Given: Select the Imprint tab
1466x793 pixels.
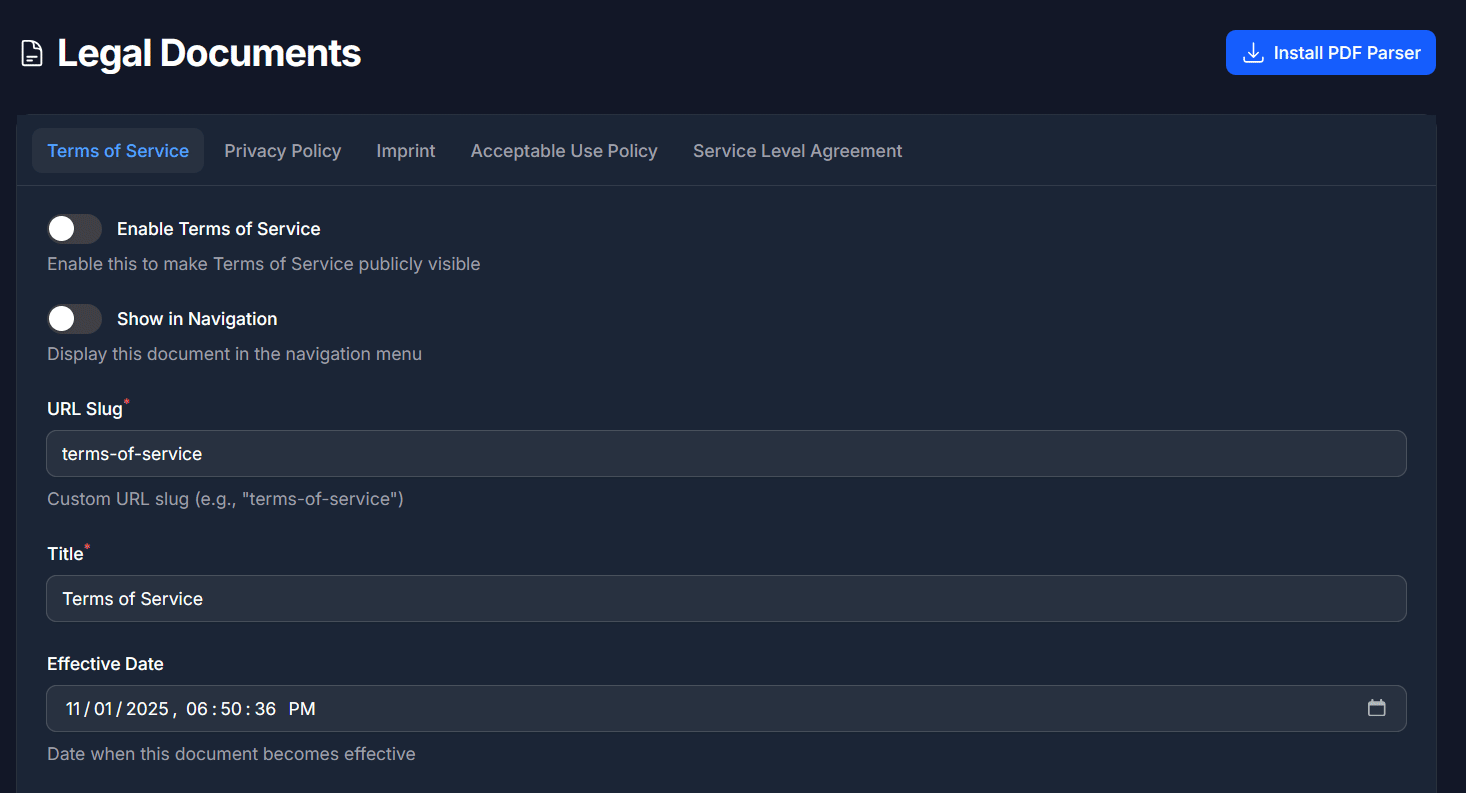Looking at the screenshot, I should point(405,151).
